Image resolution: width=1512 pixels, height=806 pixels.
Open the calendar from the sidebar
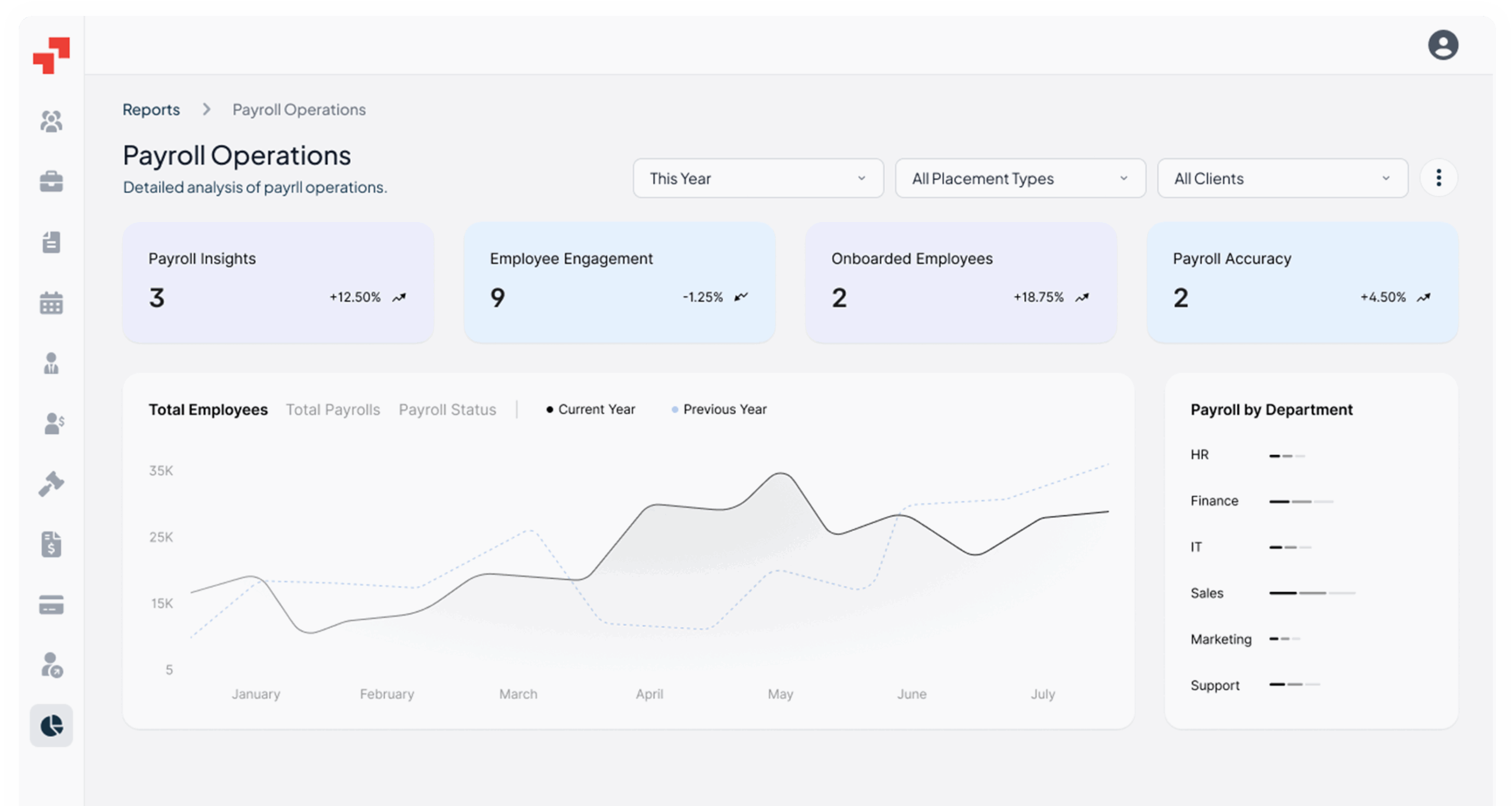point(51,303)
